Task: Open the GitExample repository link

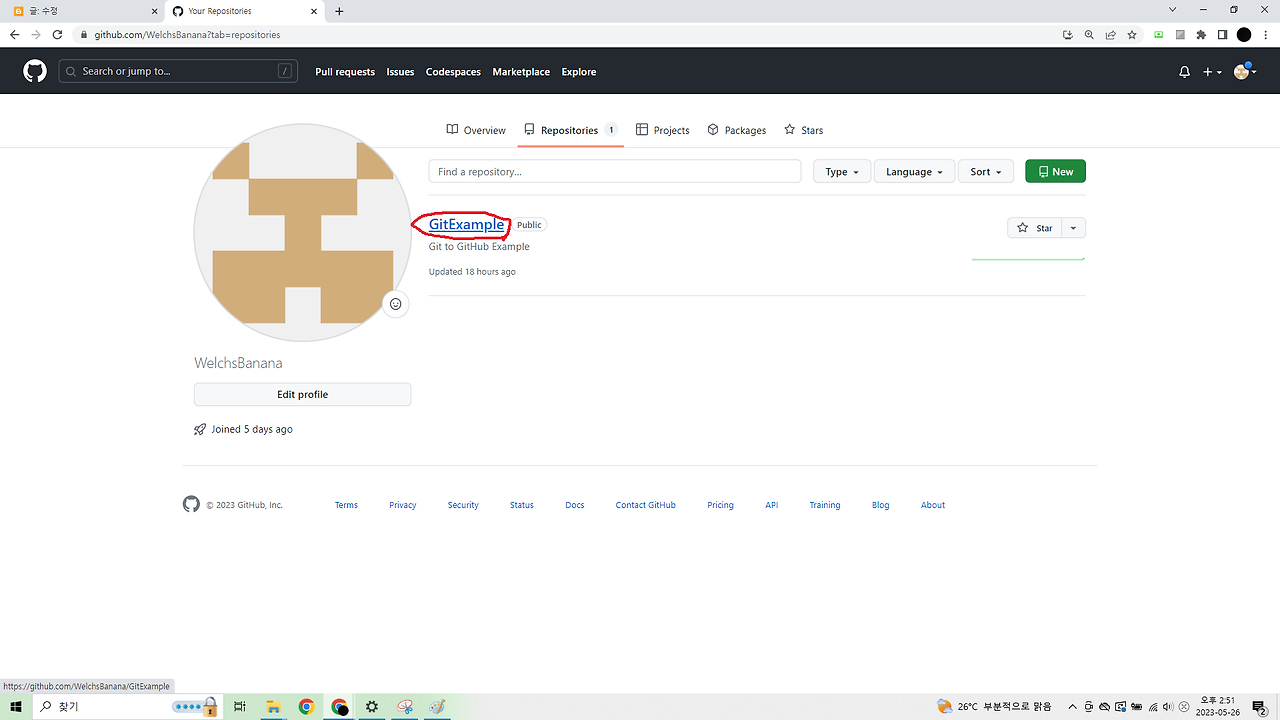Action: pos(466,224)
